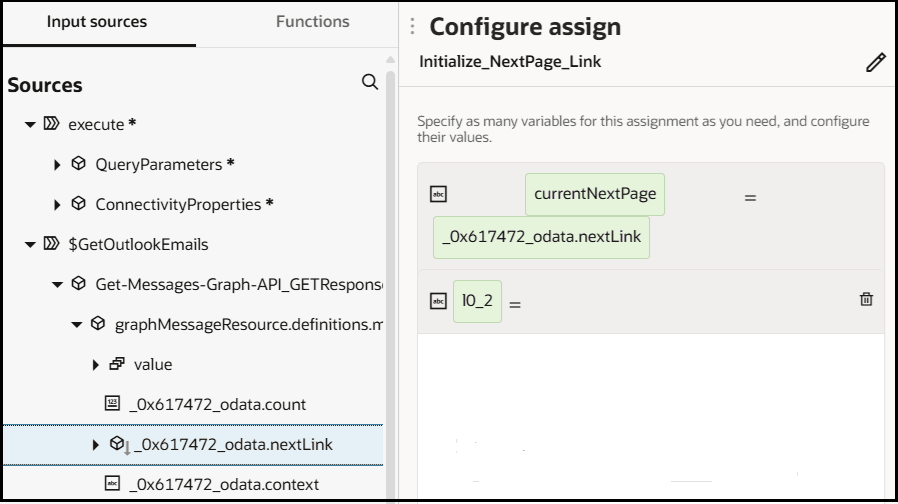Click the numeric type icon for _0x617472_odata.count

[x=112, y=404]
